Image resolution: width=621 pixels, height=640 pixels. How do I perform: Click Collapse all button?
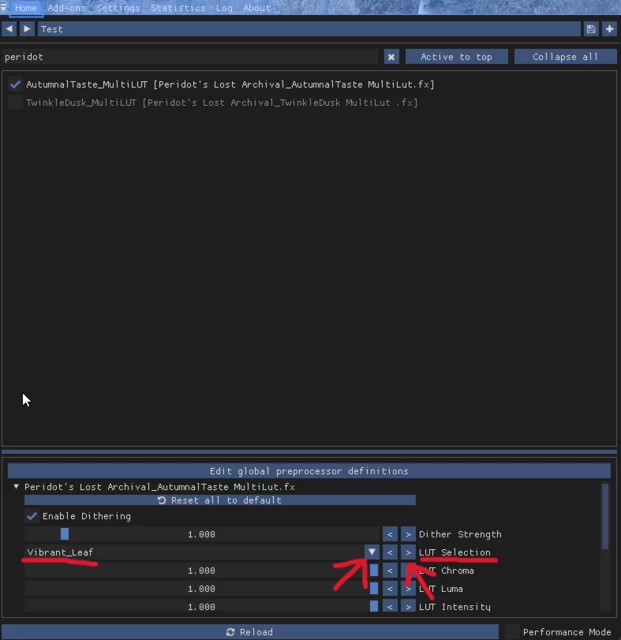(x=565, y=57)
